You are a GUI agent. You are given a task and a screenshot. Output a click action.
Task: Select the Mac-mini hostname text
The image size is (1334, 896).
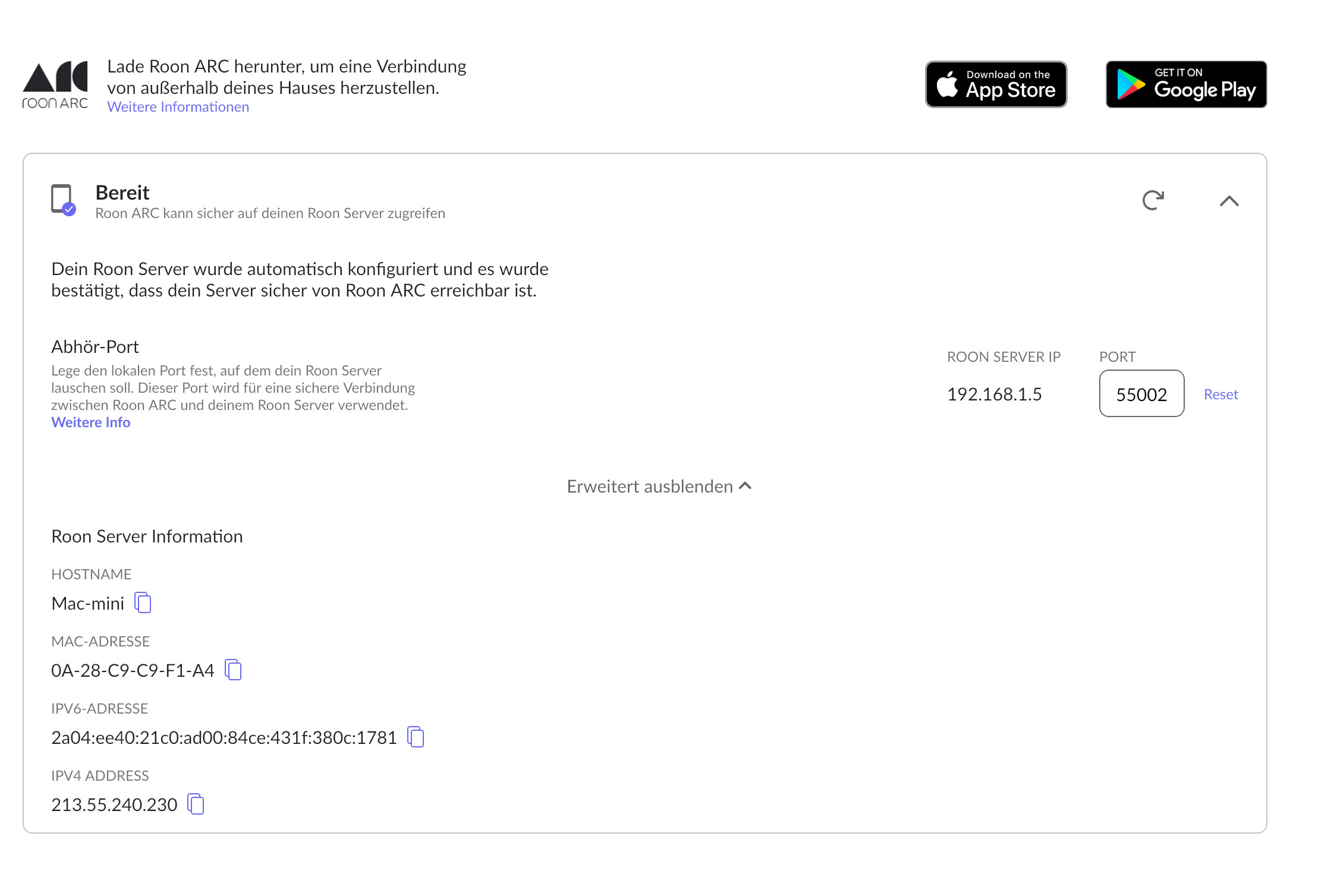(x=87, y=604)
